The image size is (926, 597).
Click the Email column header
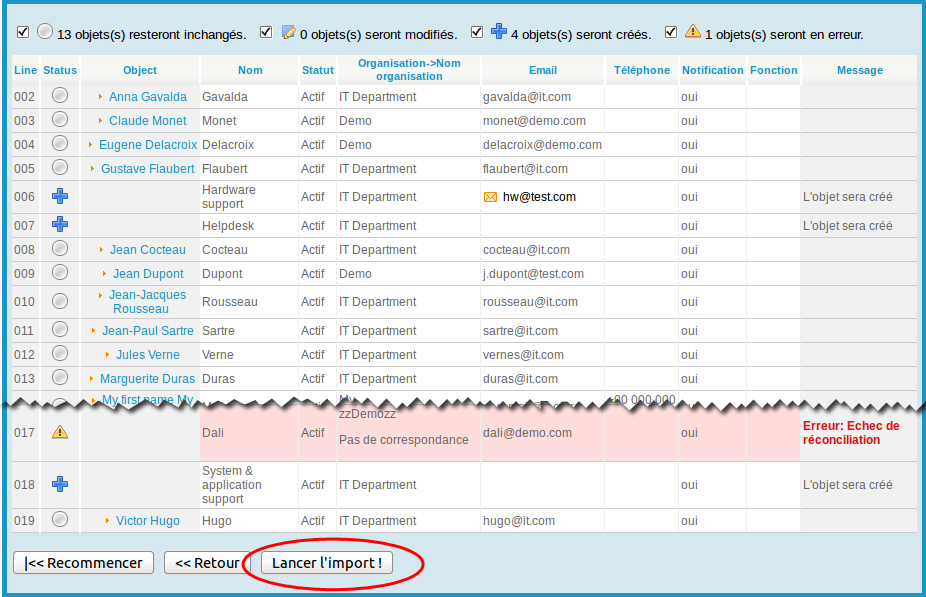point(543,70)
